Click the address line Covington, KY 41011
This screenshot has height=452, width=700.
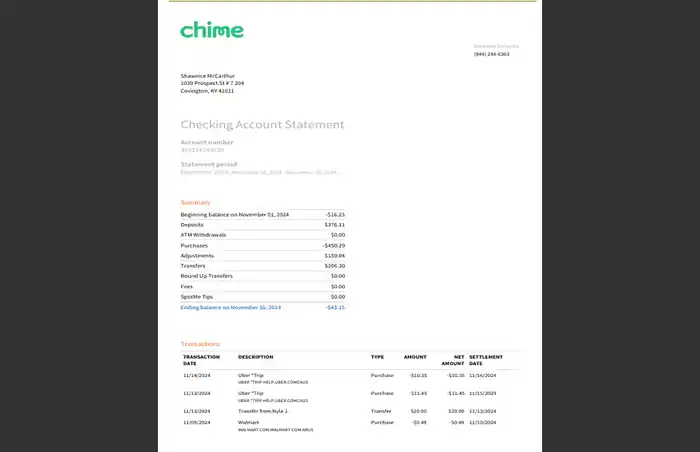[207, 91]
